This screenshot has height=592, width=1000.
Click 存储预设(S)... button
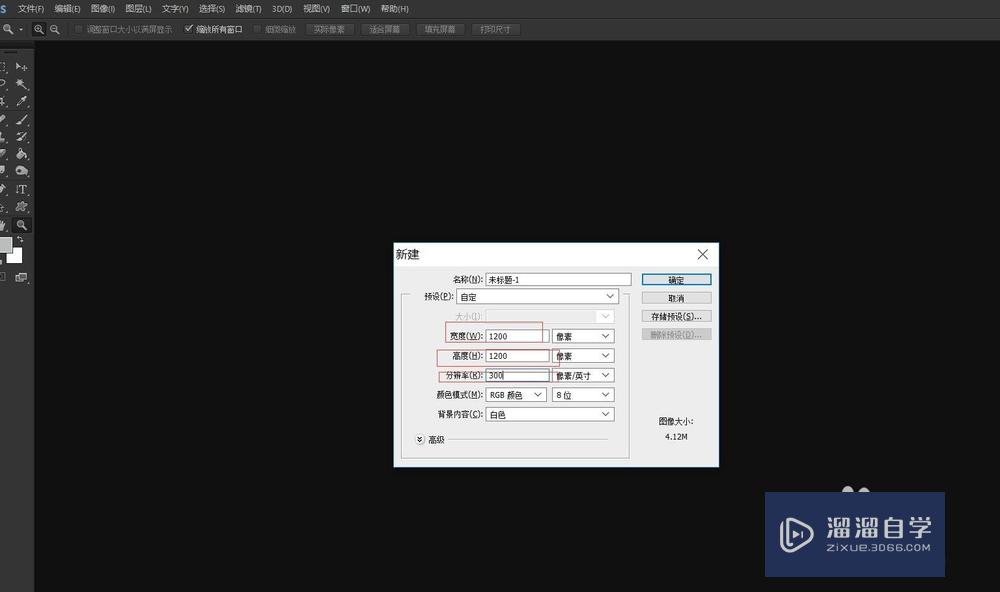click(676, 316)
